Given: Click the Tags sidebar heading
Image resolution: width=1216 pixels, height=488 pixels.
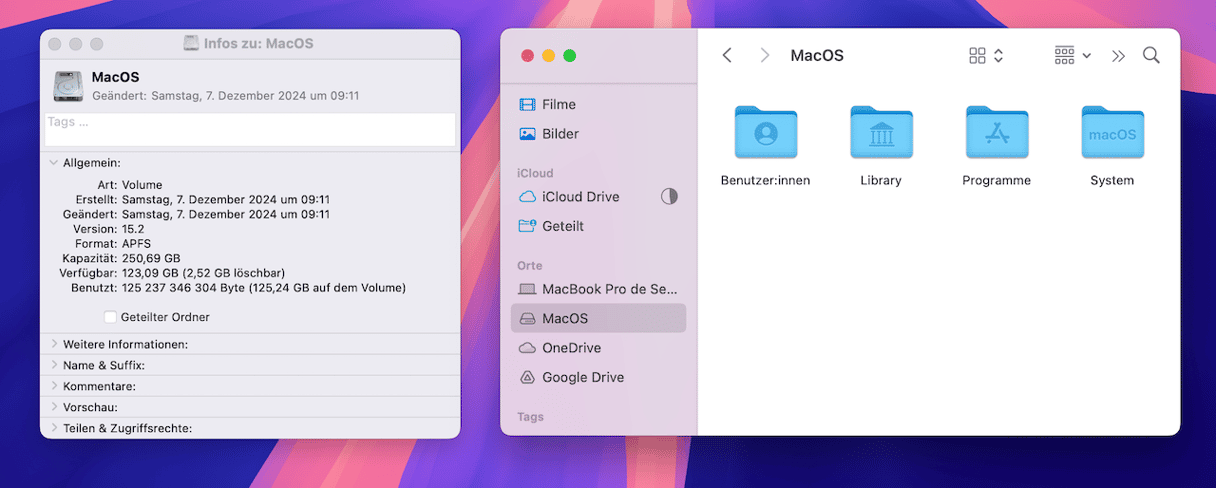Looking at the screenshot, I should pos(530,416).
